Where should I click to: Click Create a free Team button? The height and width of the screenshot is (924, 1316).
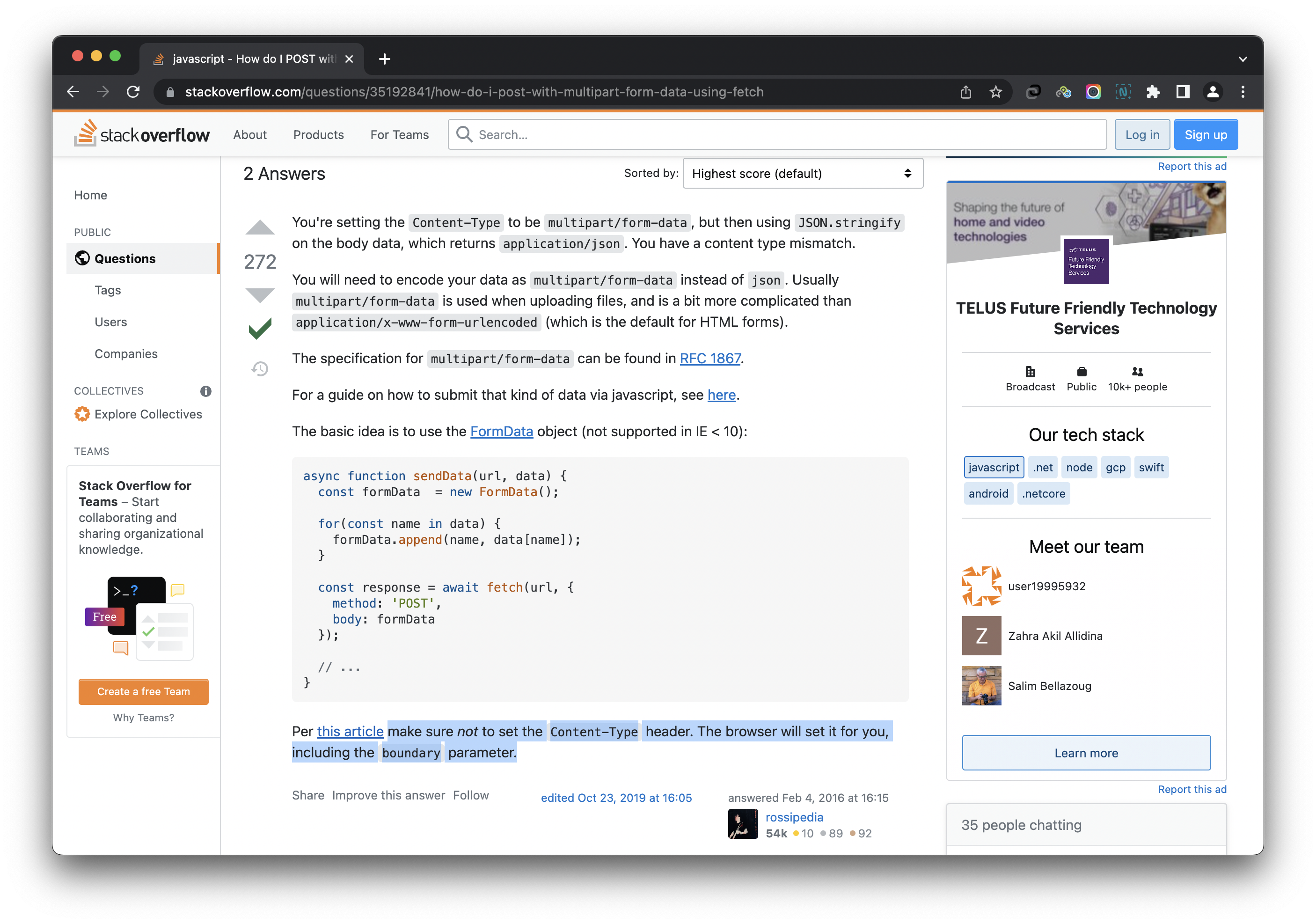tap(143, 691)
